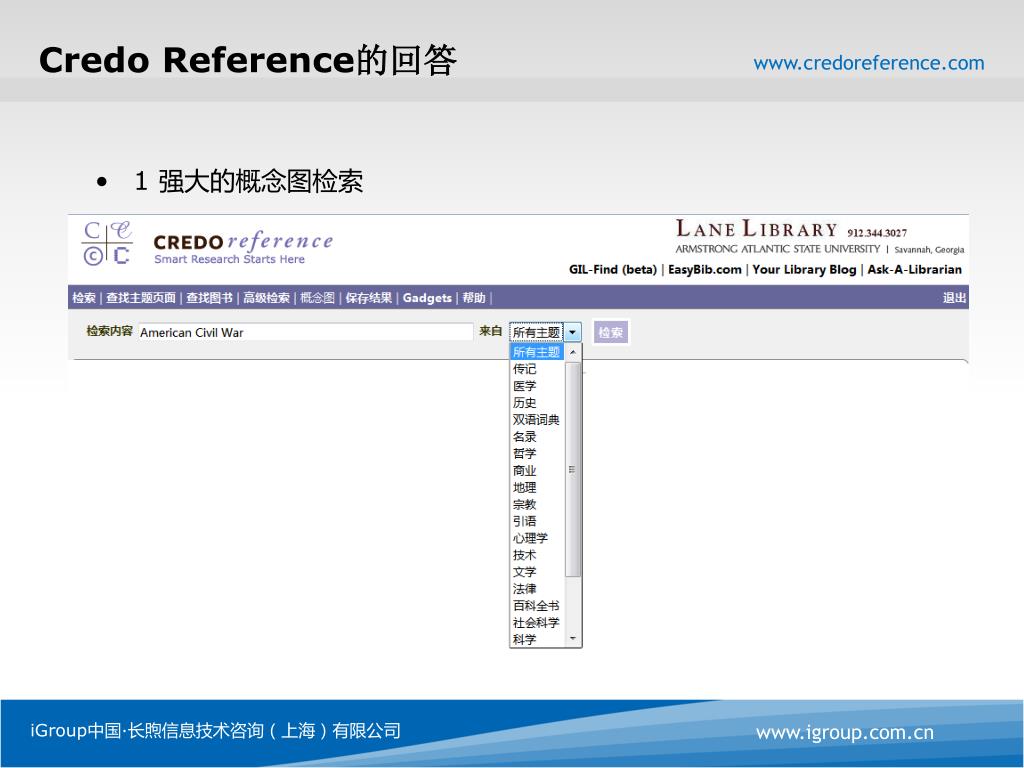The image size is (1024, 768).
Task: Choose 双语词典 in the subject list
Action: coord(536,420)
